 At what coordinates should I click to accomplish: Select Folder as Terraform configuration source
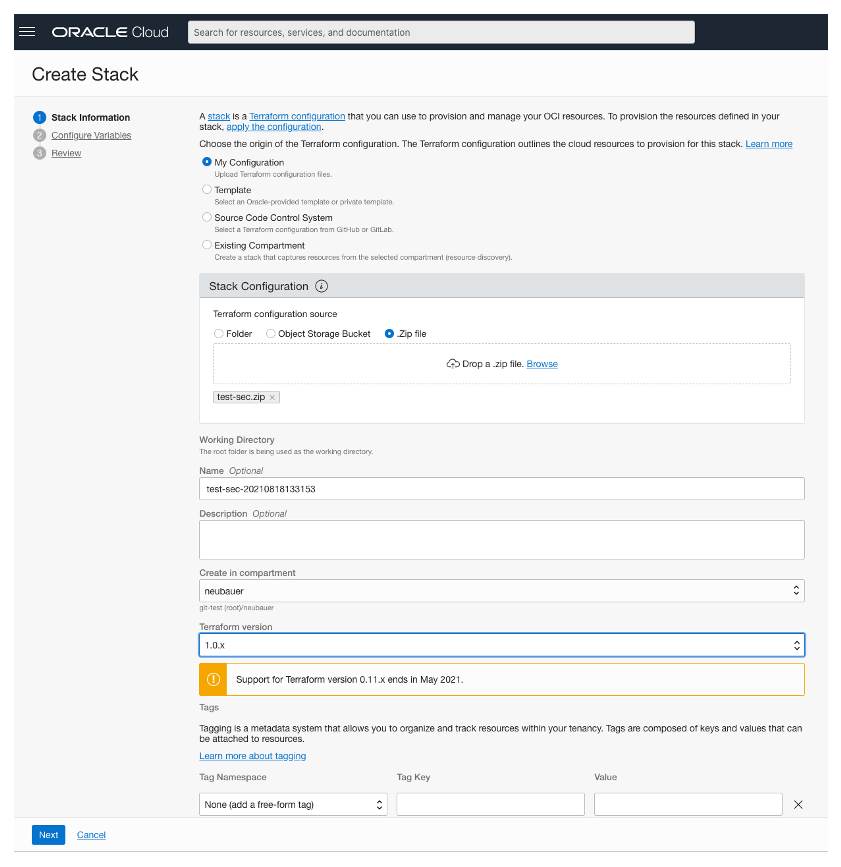[219, 334]
